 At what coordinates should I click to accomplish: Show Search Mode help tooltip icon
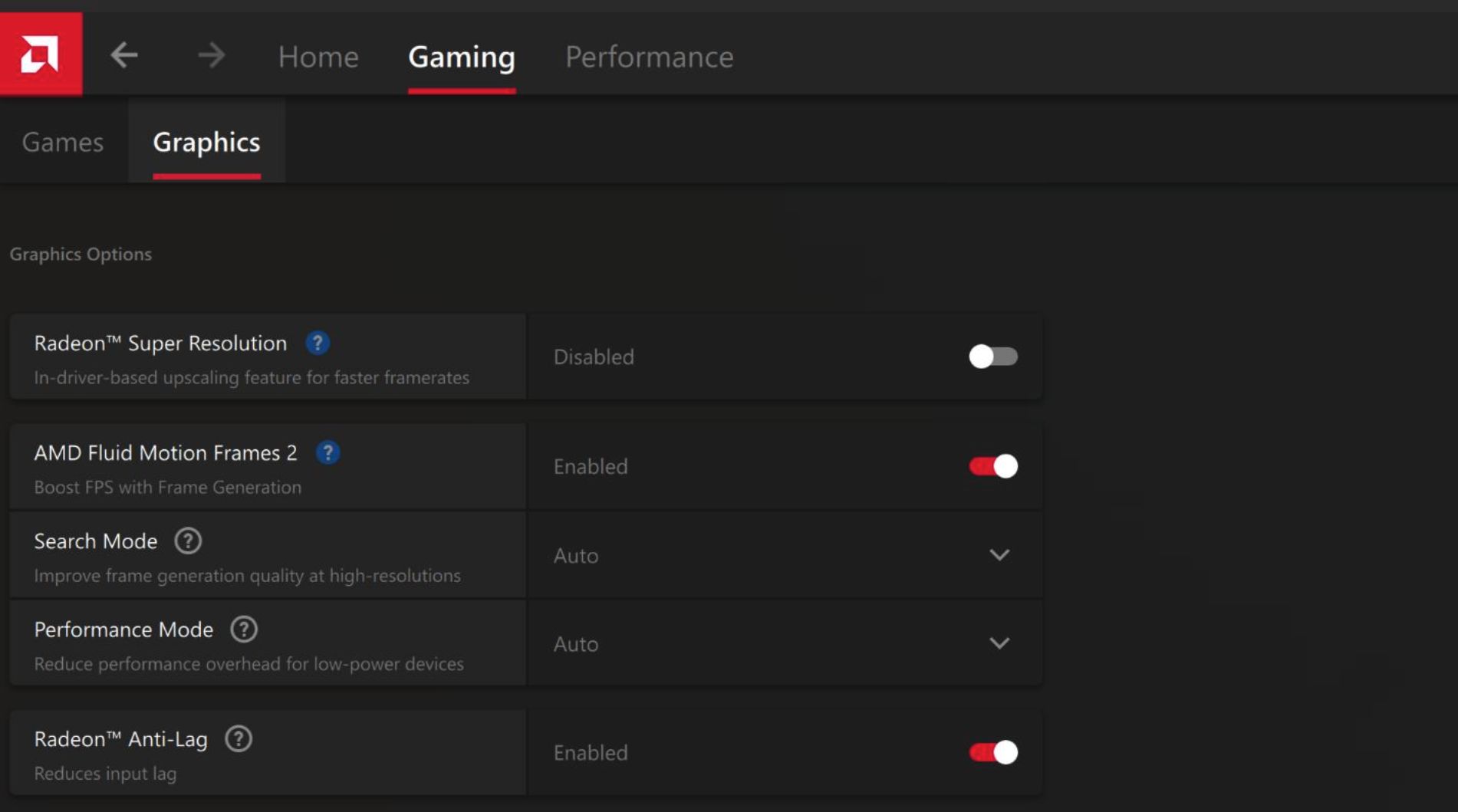pos(188,541)
